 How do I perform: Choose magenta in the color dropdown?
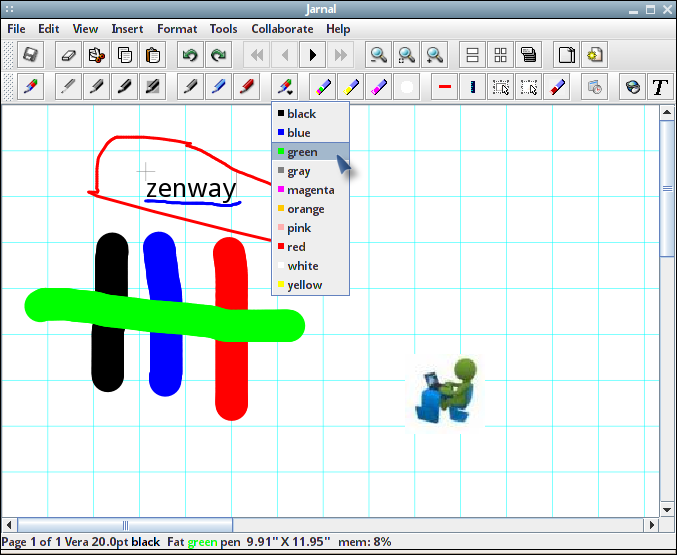tap(310, 190)
